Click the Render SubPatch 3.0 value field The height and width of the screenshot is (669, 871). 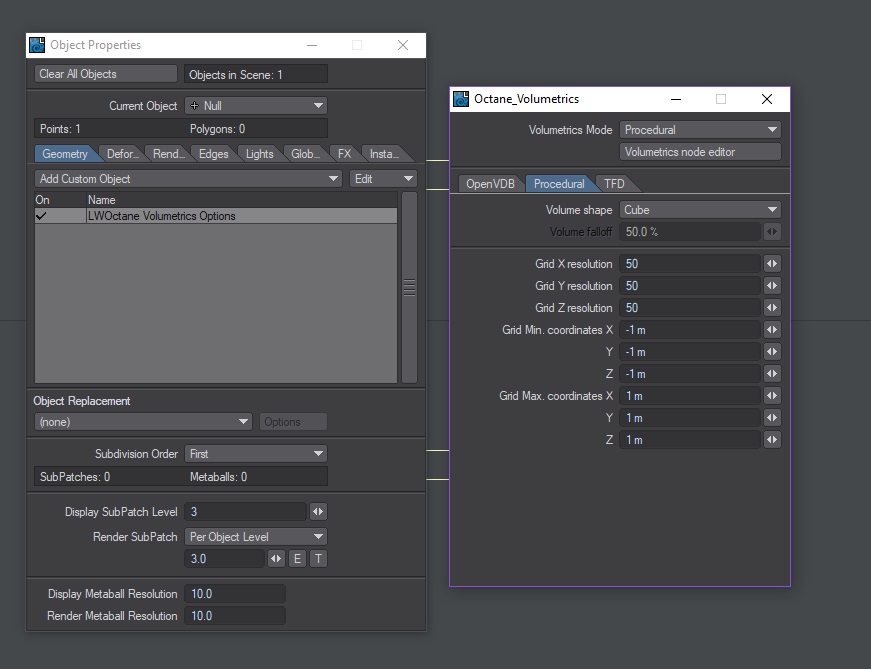[224, 558]
